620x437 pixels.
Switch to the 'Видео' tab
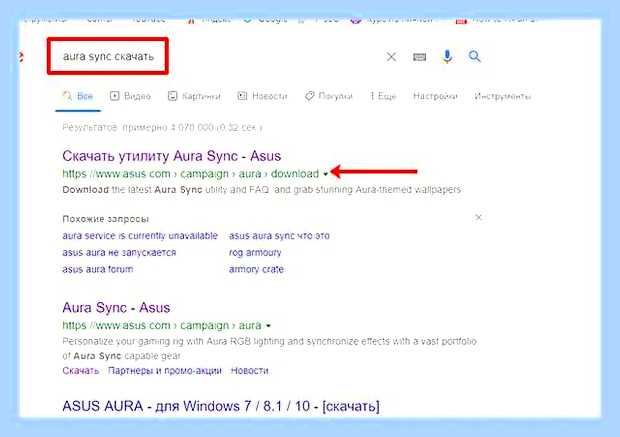(x=130, y=96)
